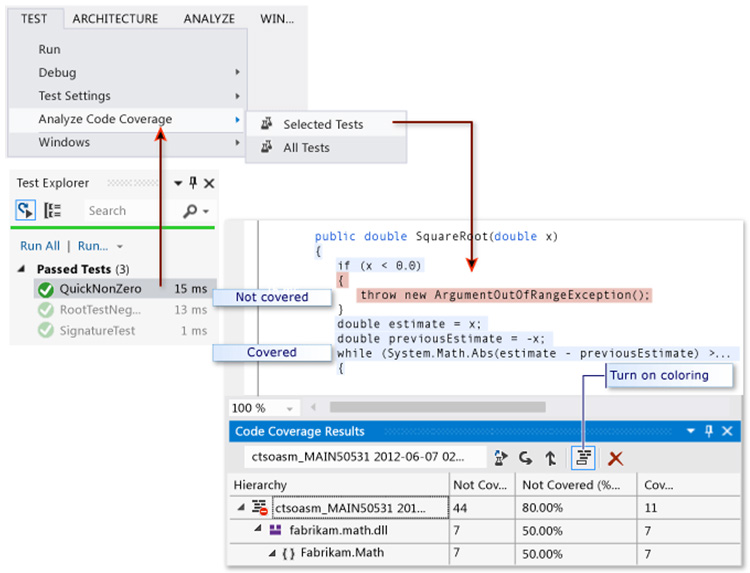
Task: Click the up arrow icon in coverage toolbar
Action: 550,457
